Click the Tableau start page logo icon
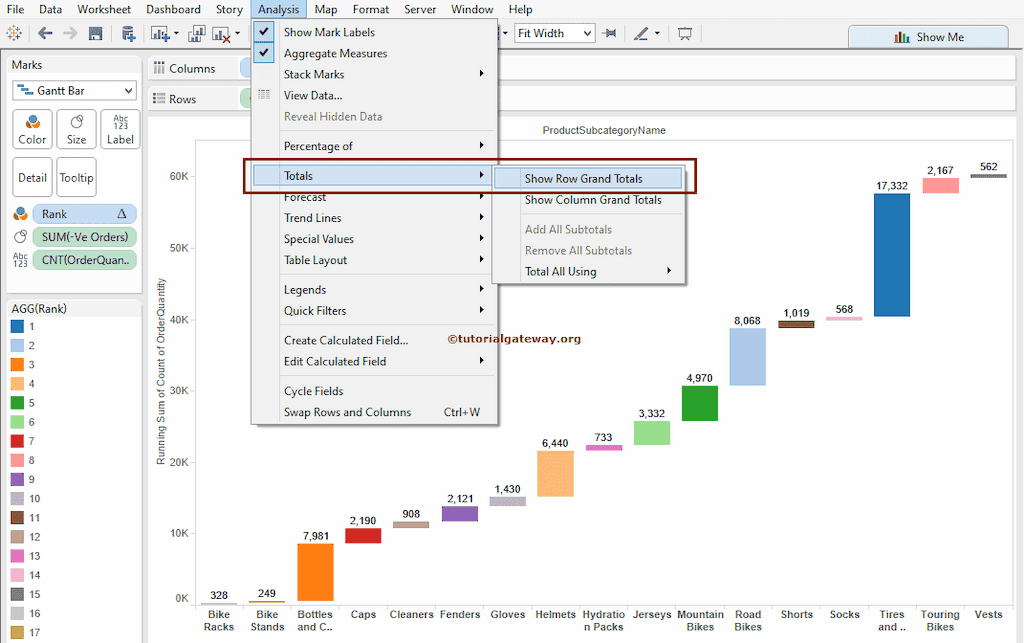The width and height of the screenshot is (1024, 643). pos(14,33)
